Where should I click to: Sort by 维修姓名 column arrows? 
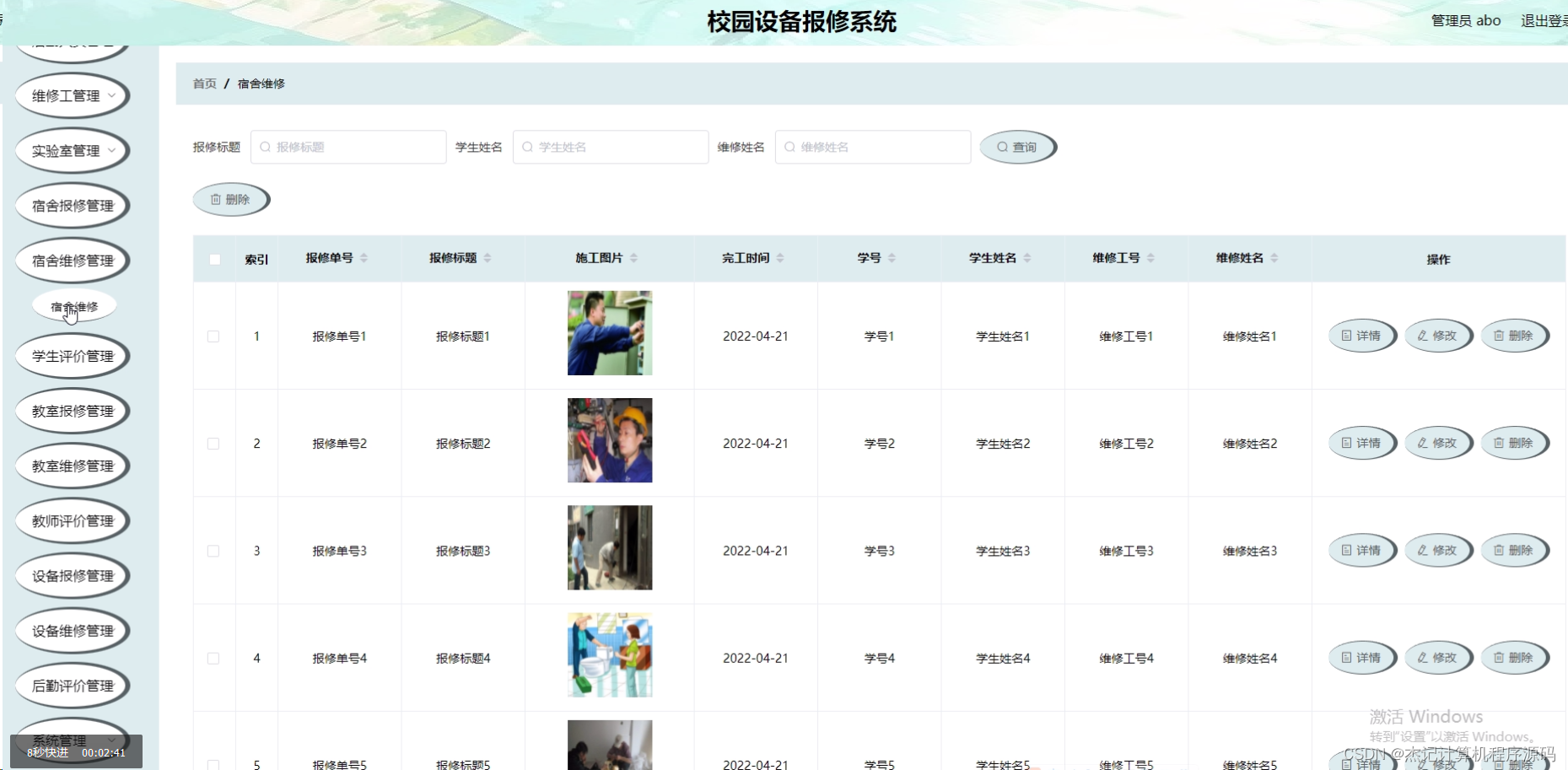pos(1274,258)
